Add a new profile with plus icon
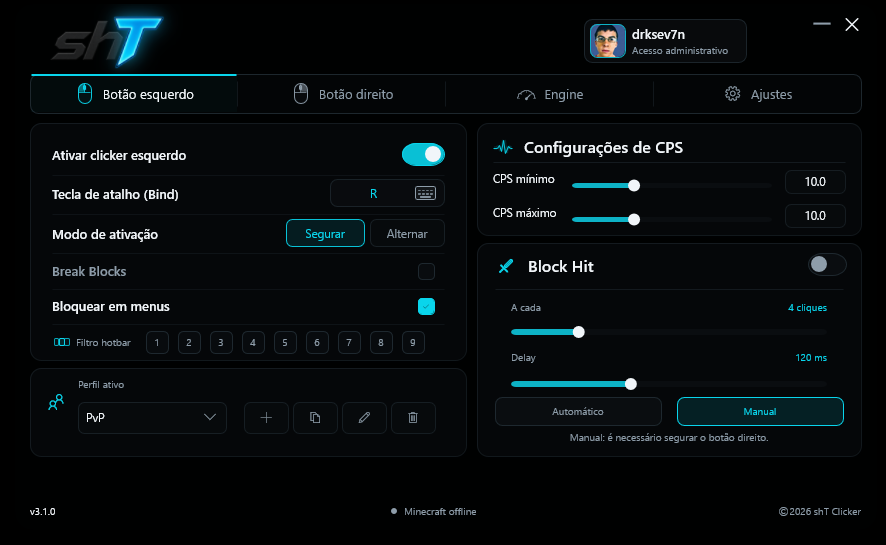The width and height of the screenshot is (886, 545). [266, 418]
